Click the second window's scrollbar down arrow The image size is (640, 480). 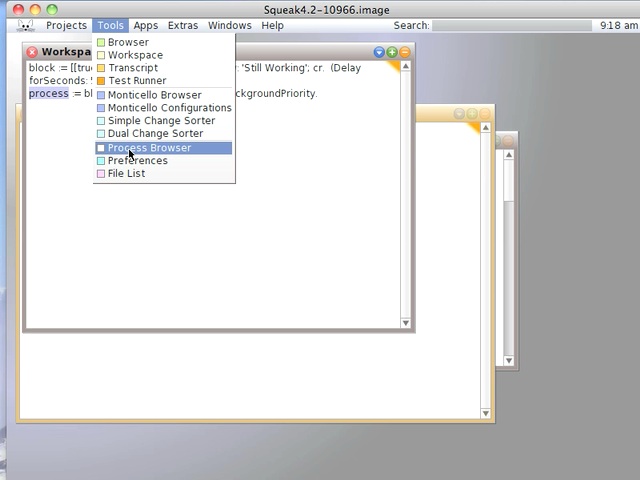pyautogui.click(x=486, y=413)
